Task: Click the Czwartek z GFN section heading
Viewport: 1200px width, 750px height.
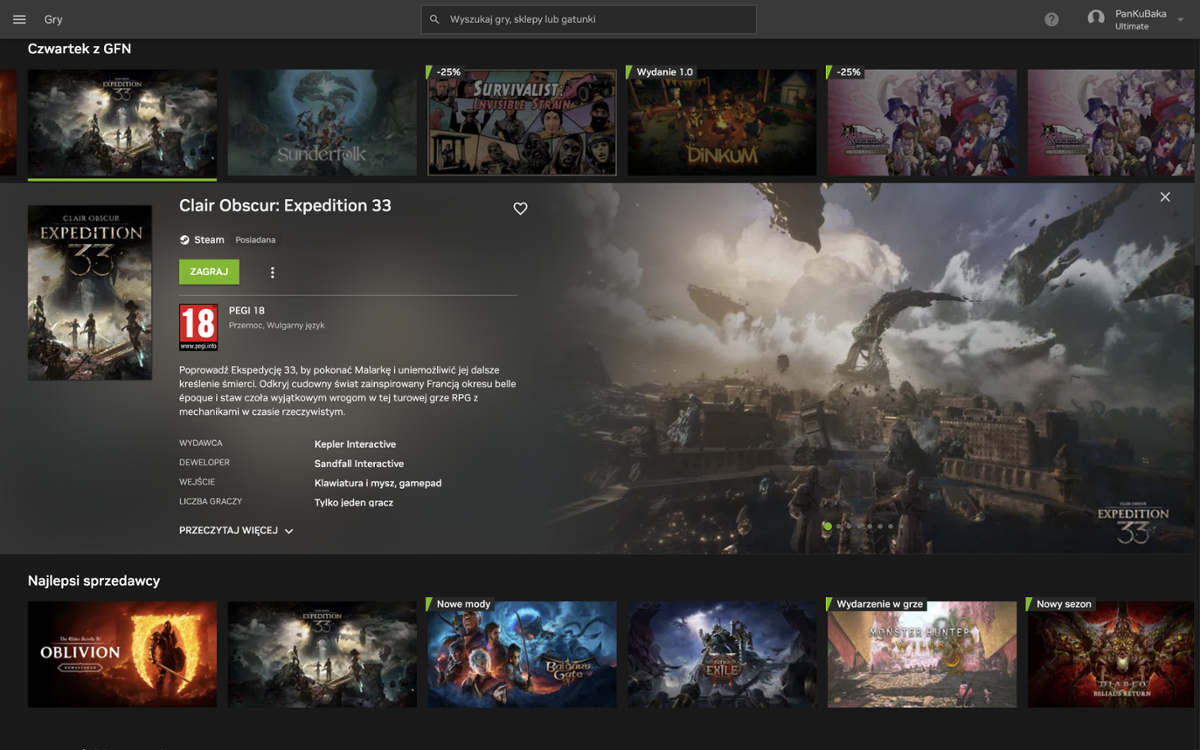Action: point(79,49)
